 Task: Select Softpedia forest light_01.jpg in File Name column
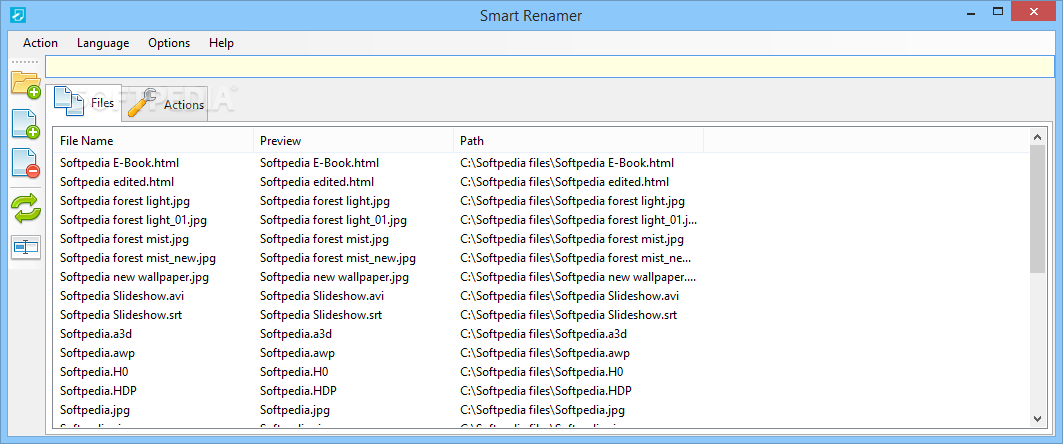[x=134, y=220]
